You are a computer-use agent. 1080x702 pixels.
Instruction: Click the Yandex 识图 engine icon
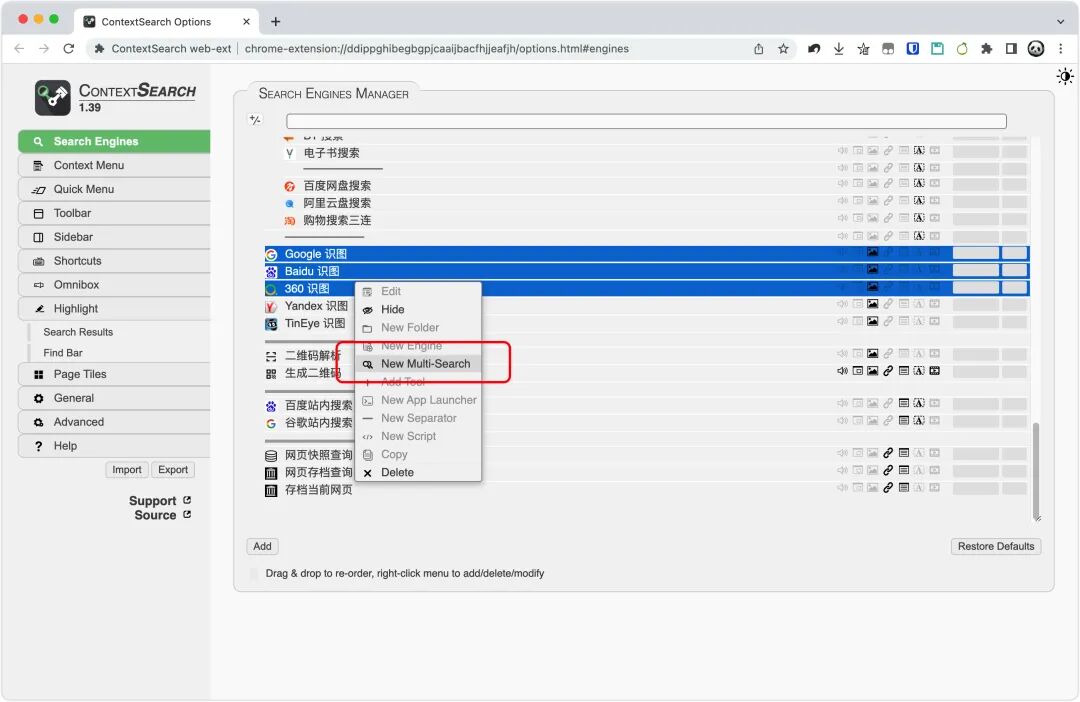tap(271, 306)
